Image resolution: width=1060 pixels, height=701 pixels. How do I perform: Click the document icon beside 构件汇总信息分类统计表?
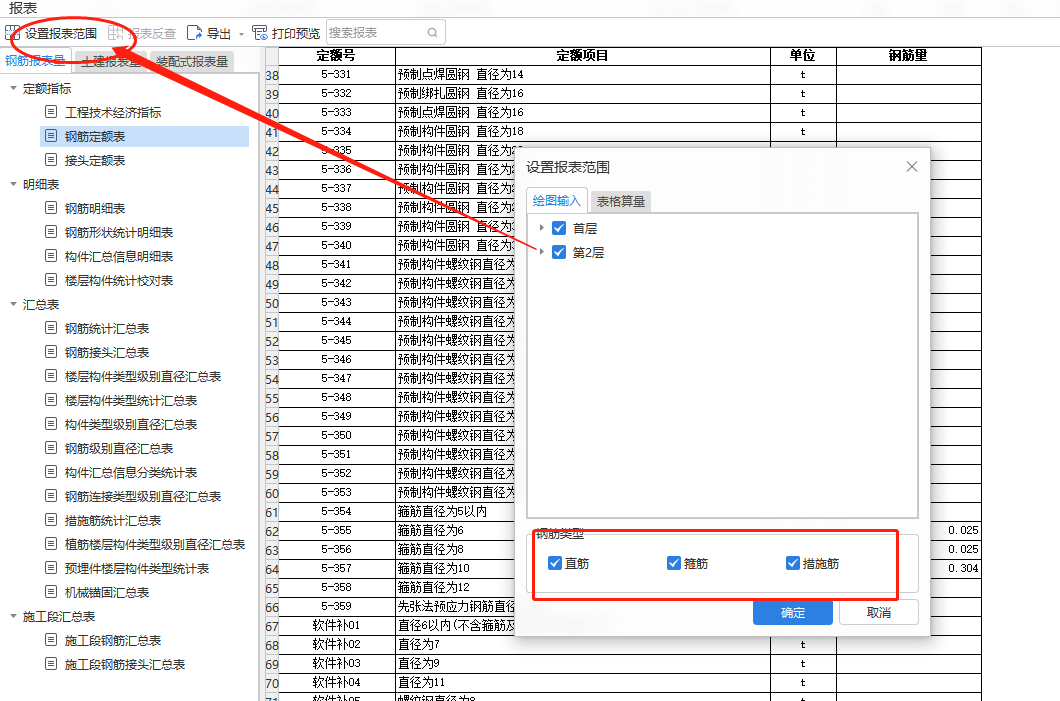tap(51, 472)
